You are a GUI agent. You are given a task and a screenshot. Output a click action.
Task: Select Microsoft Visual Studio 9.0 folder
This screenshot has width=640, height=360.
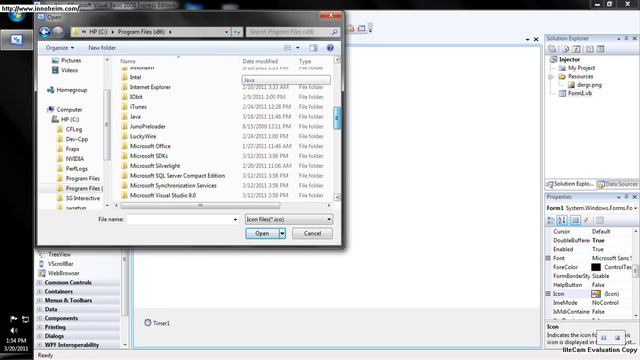163,196
